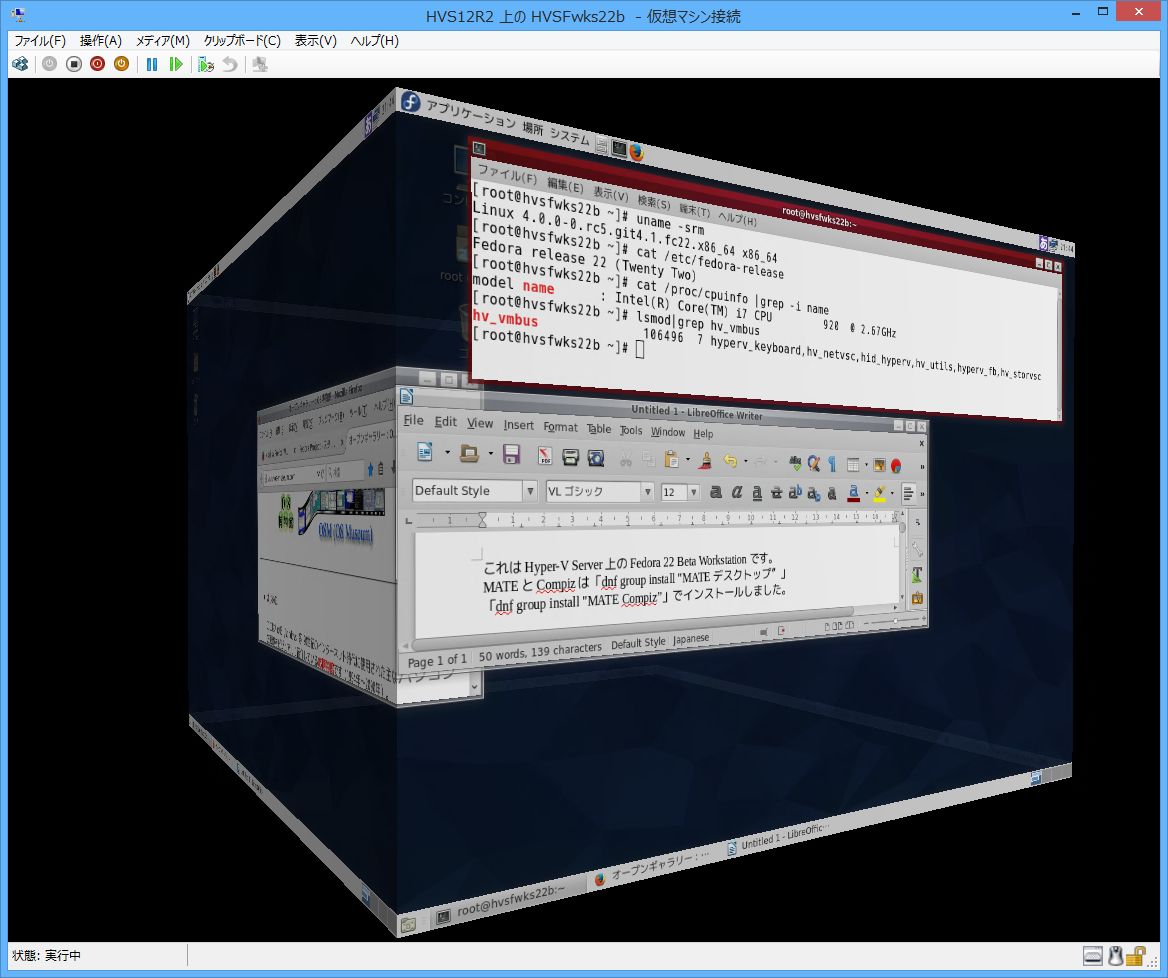Click the Open folder icon in Writer
Screen dimensions: 1168x978
click(x=469, y=453)
